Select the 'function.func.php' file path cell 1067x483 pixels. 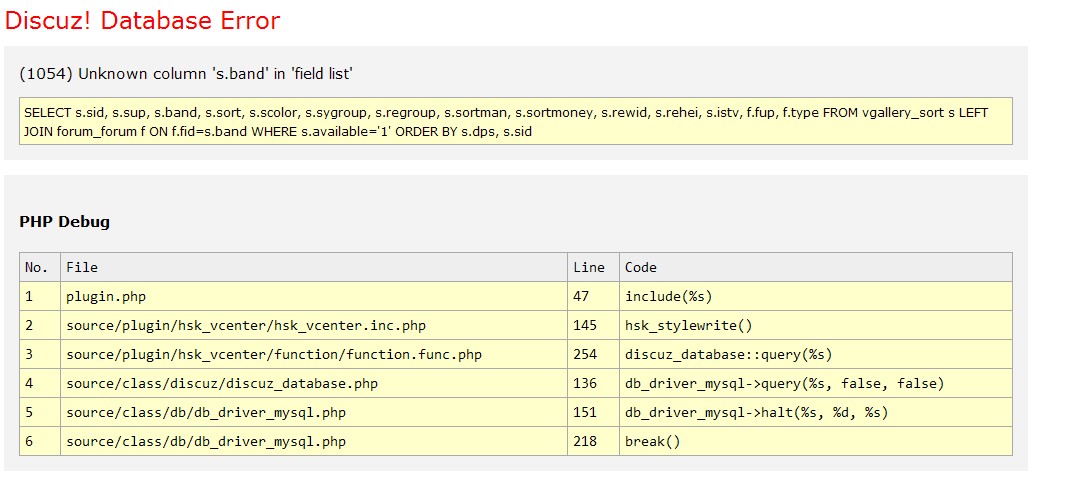point(314,354)
